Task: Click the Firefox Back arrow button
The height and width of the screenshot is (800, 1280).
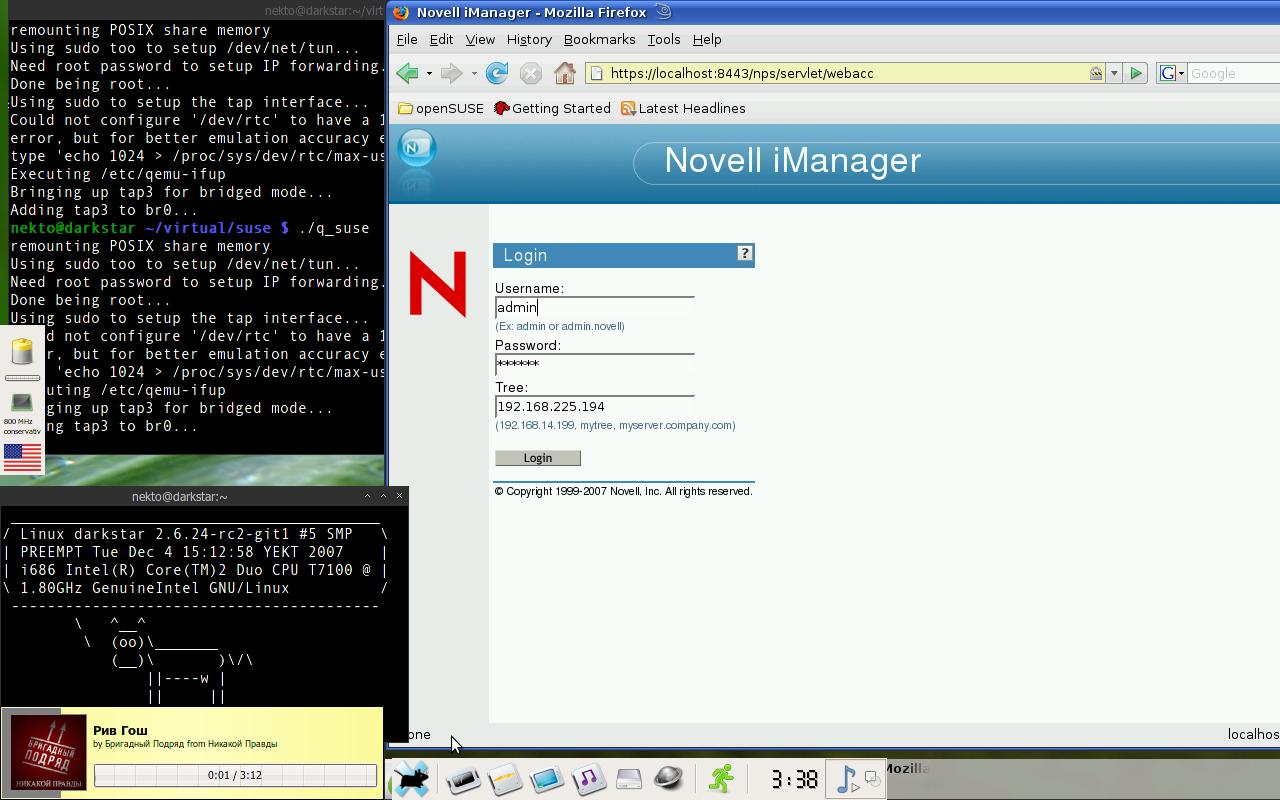Action: coord(407,73)
